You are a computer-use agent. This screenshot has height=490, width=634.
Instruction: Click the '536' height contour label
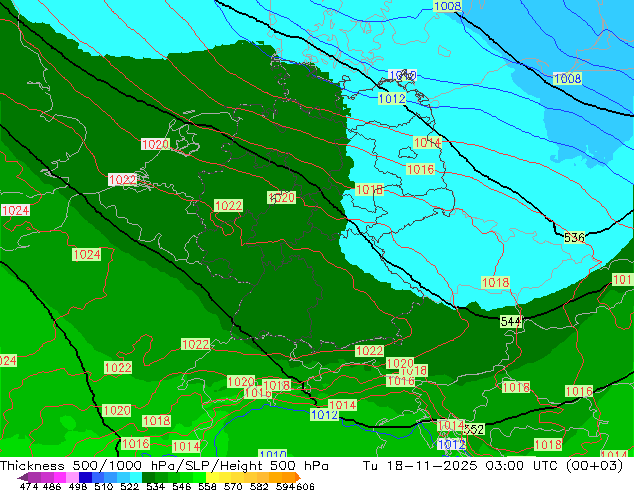pos(574,237)
